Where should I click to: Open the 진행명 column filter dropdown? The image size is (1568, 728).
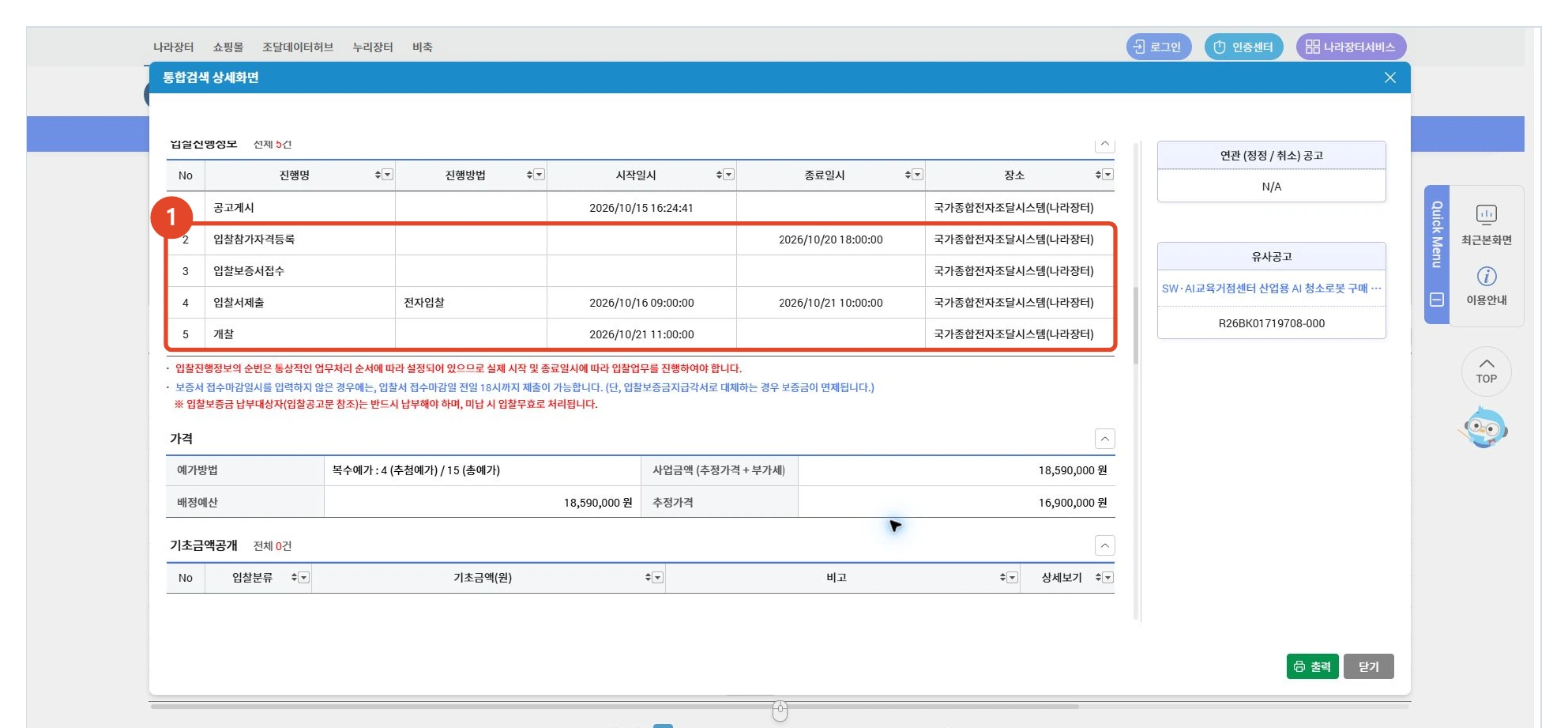pyautogui.click(x=387, y=175)
